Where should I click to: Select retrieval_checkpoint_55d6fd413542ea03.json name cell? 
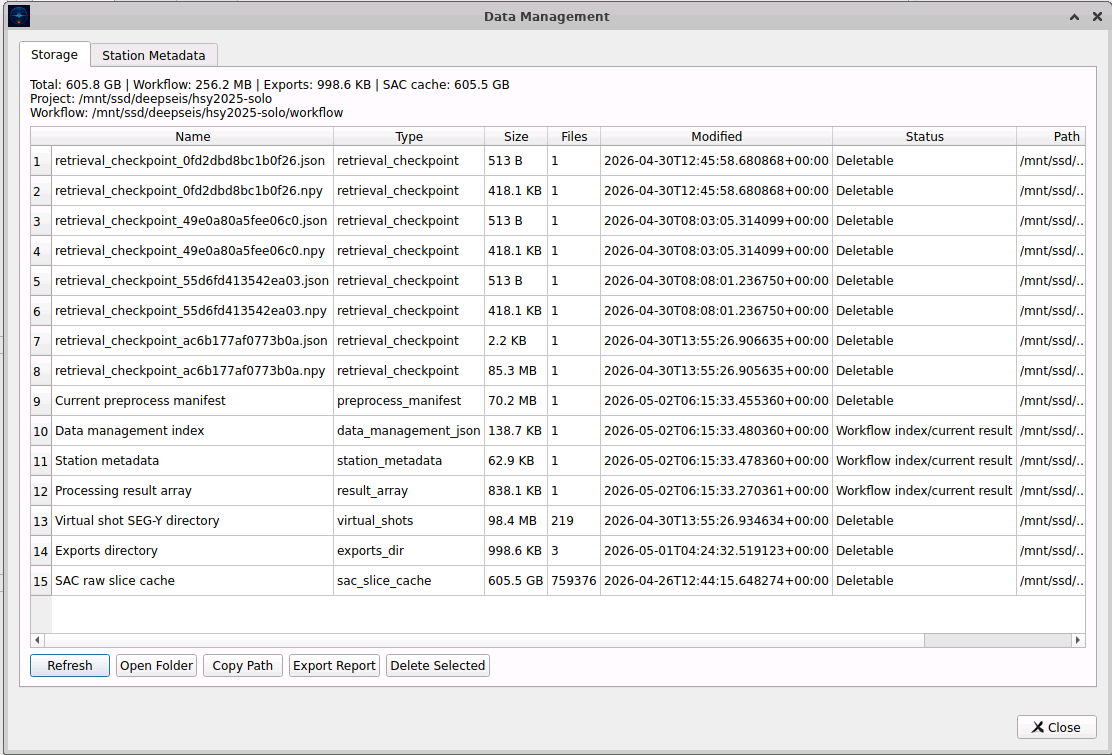click(x=192, y=281)
